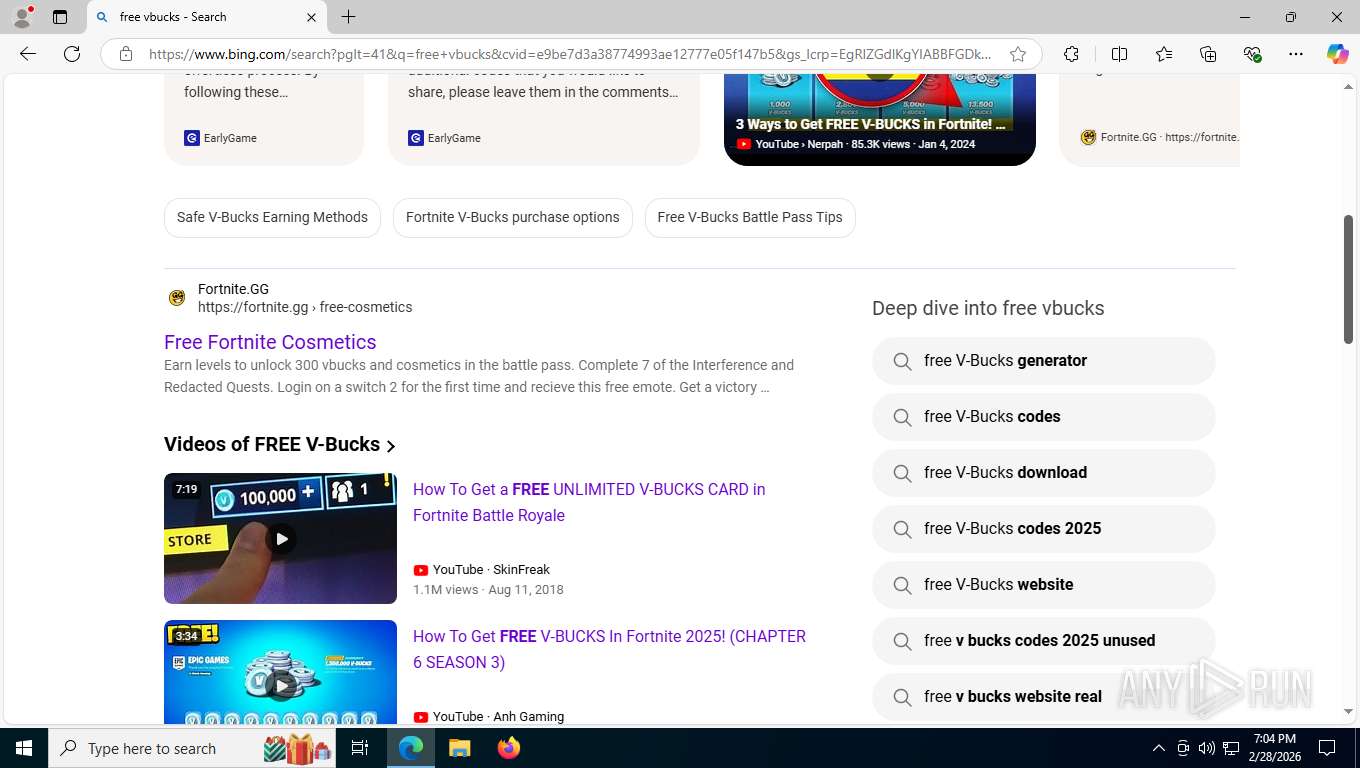Open Task View on taskbar
1360x768 pixels.
[360, 748]
